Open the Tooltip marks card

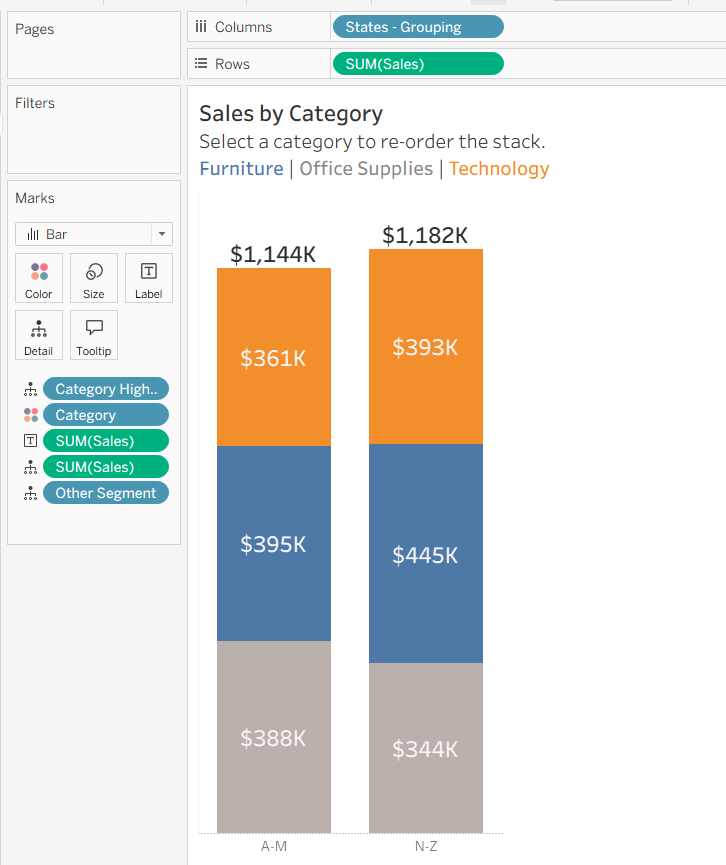(x=94, y=334)
